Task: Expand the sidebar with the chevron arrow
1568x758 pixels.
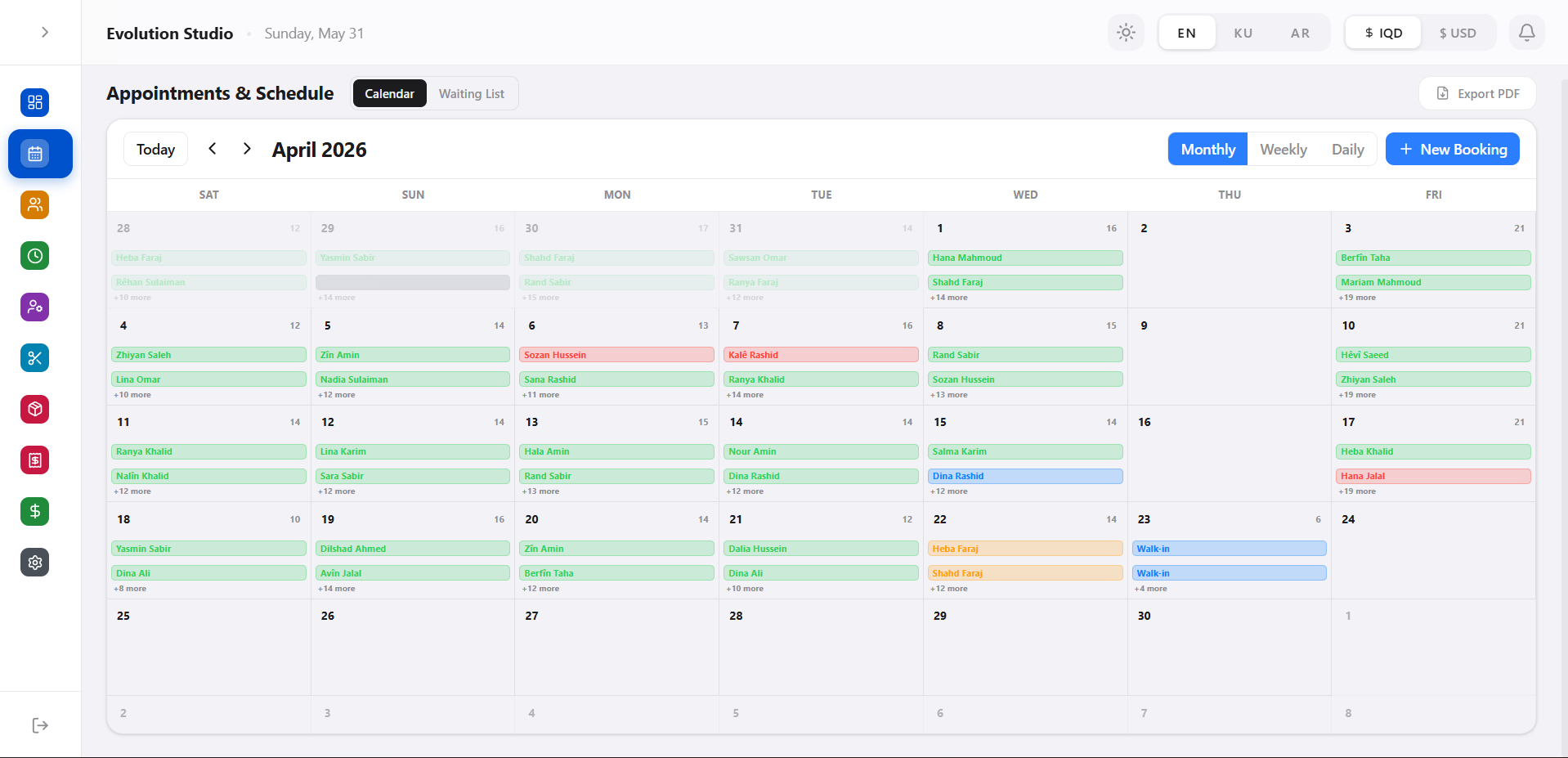Action: tap(45, 32)
